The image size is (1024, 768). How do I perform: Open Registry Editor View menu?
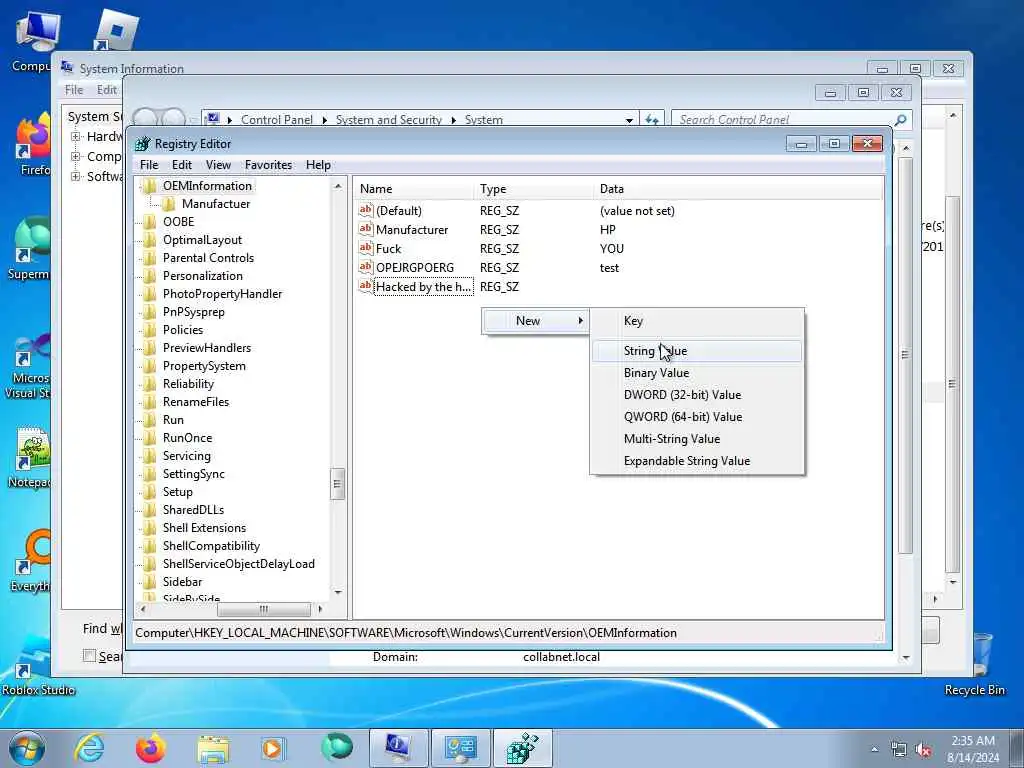pyautogui.click(x=218, y=165)
